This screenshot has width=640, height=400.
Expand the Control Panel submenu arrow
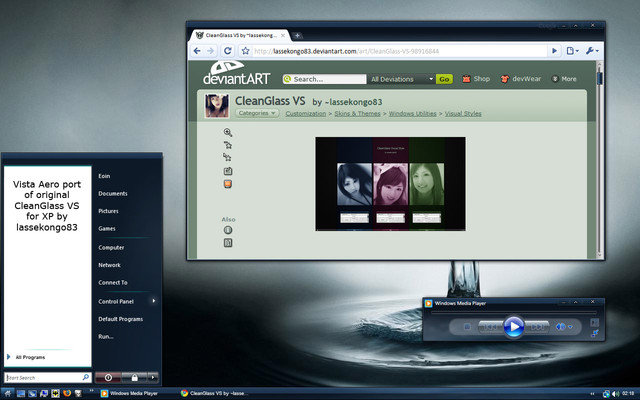[x=153, y=301]
